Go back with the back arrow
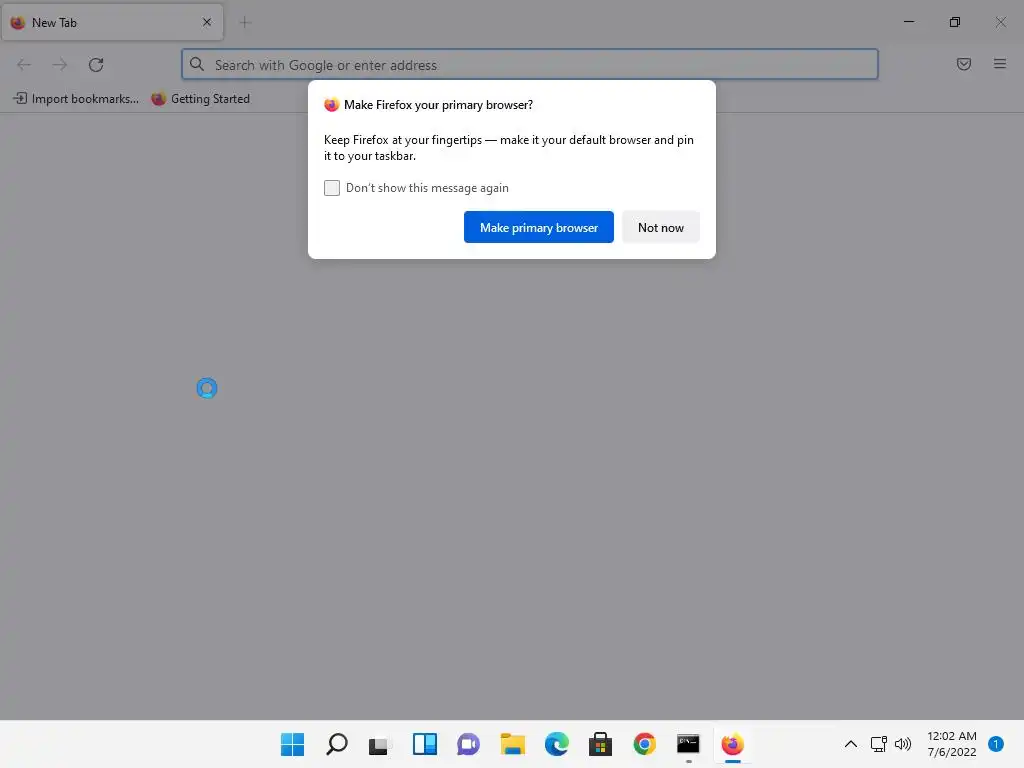The image size is (1024, 768). tap(24, 65)
